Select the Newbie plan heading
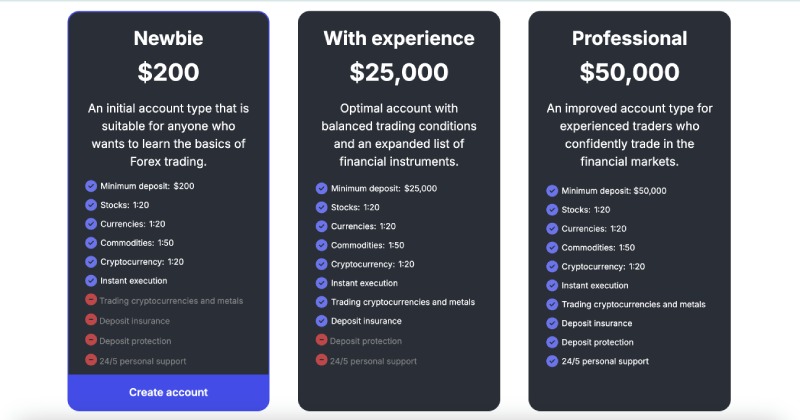 coord(168,38)
